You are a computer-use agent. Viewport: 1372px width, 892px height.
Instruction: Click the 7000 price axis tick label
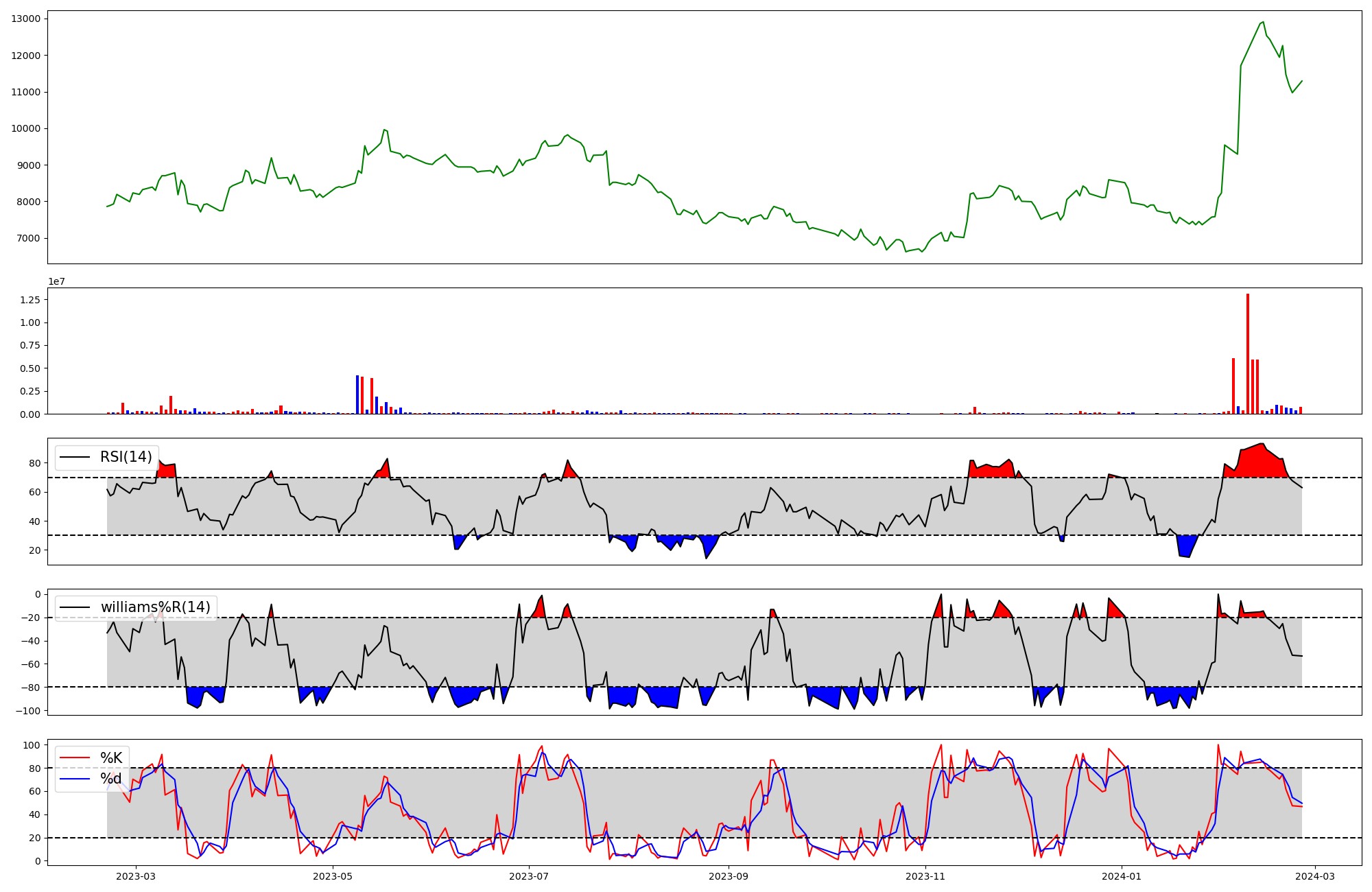point(28,238)
